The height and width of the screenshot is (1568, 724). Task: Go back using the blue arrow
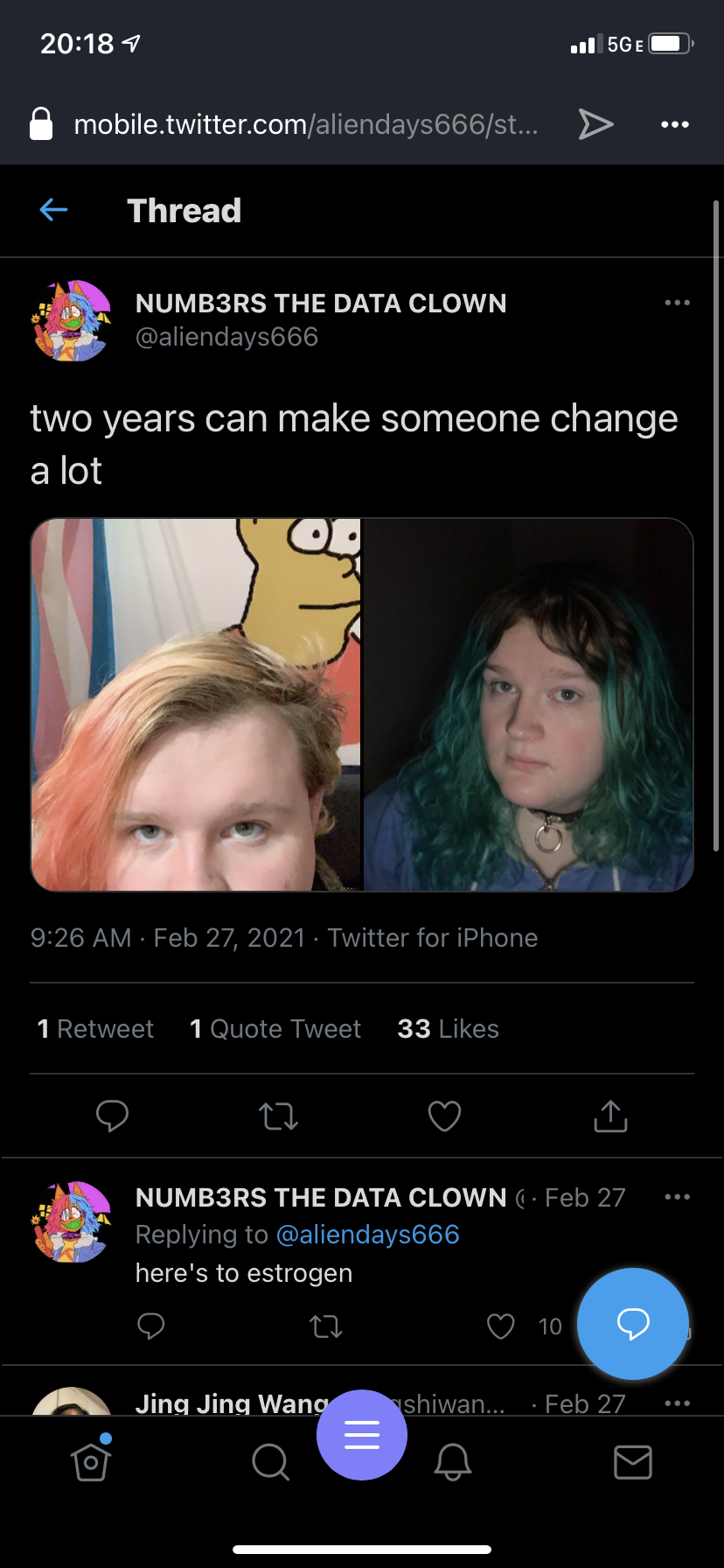coord(54,210)
